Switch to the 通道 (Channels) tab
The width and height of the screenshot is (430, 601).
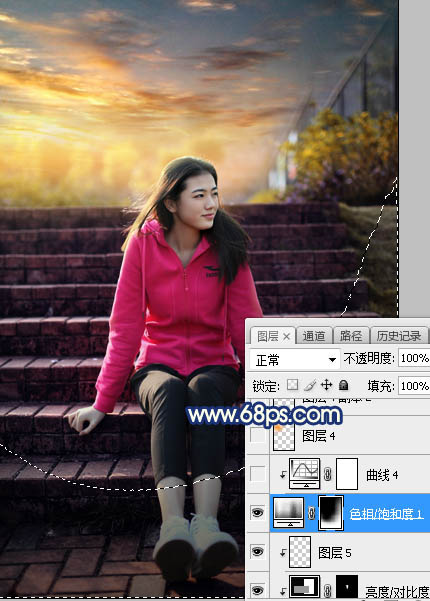(x=314, y=336)
